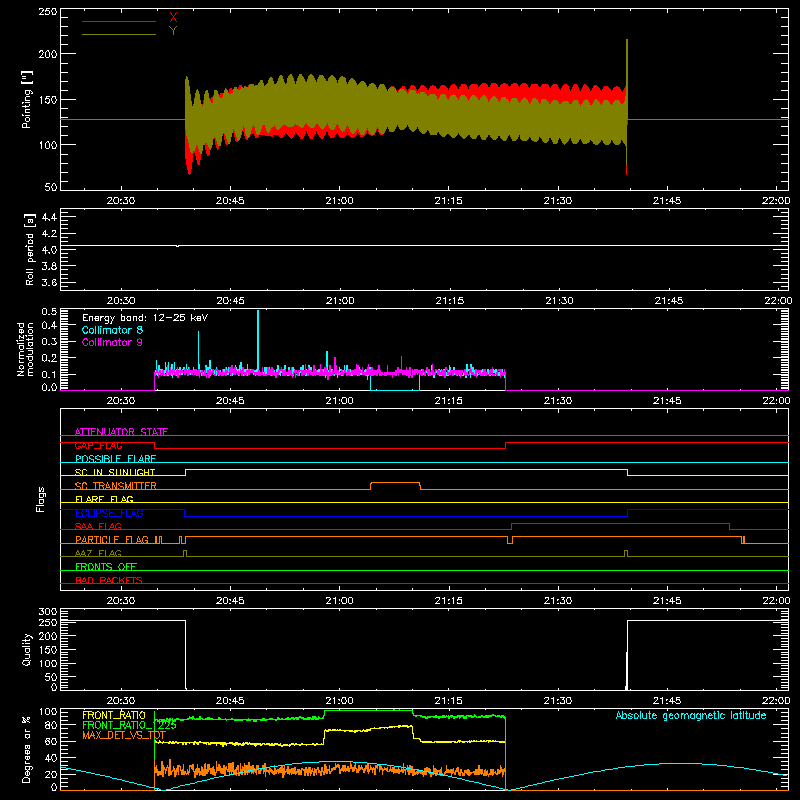Click the 'Normalized modulation' axis title
Image resolution: width=800 pixels, height=800 pixels.
coord(26,349)
